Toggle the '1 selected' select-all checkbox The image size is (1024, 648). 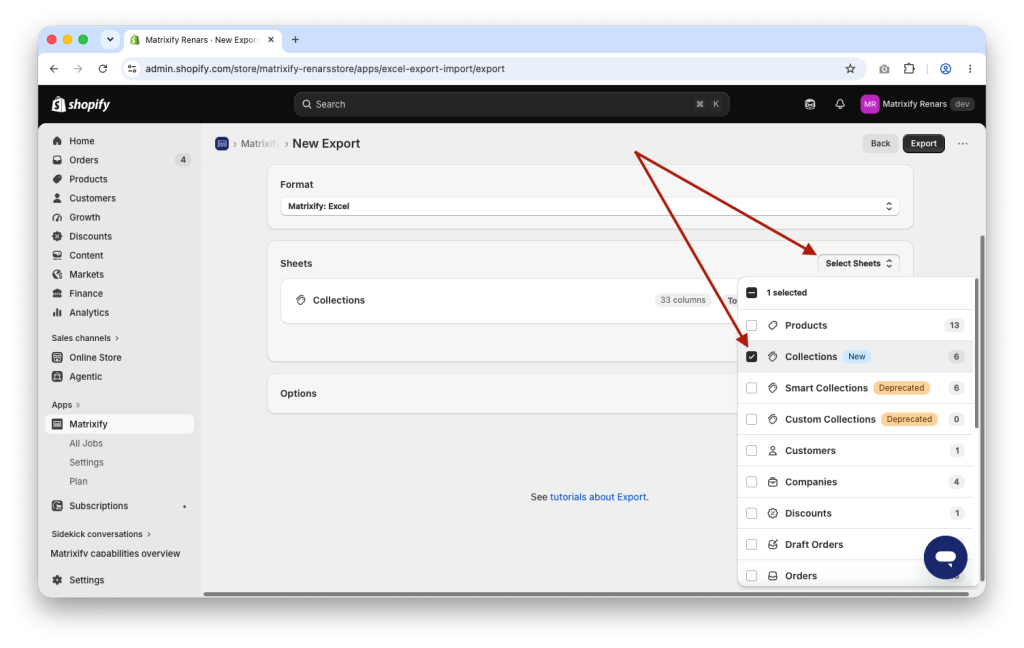click(x=752, y=293)
